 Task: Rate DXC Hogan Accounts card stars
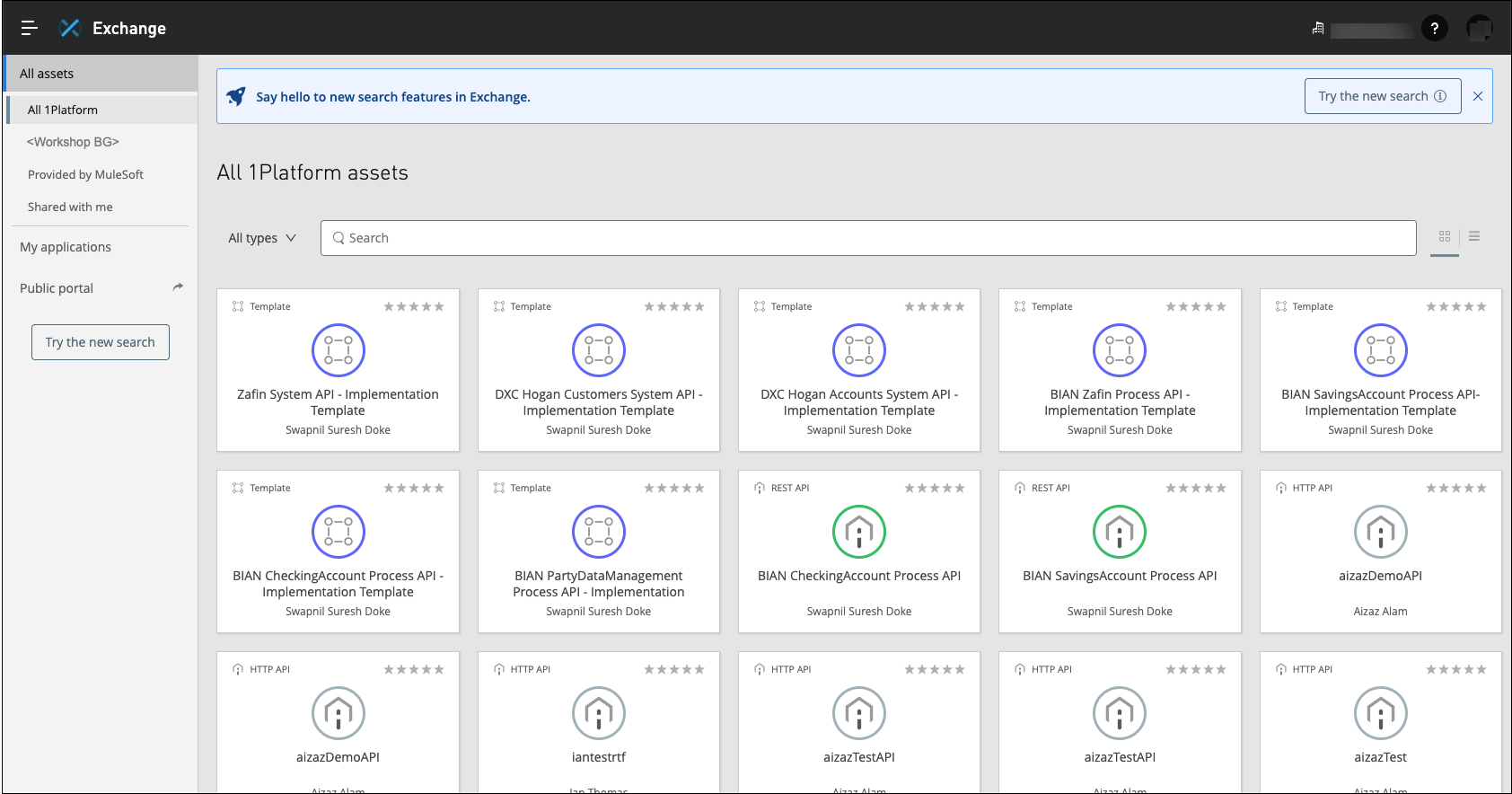click(935, 306)
